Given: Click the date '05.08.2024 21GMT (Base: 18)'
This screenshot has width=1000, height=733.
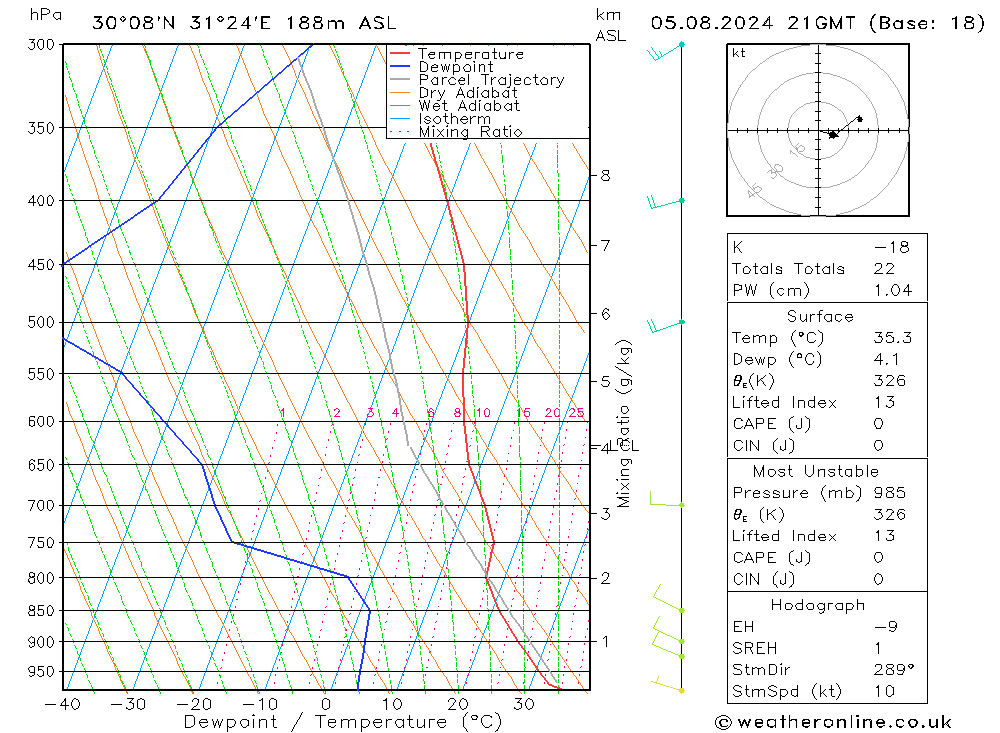Looking at the screenshot, I should click(x=818, y=23).
